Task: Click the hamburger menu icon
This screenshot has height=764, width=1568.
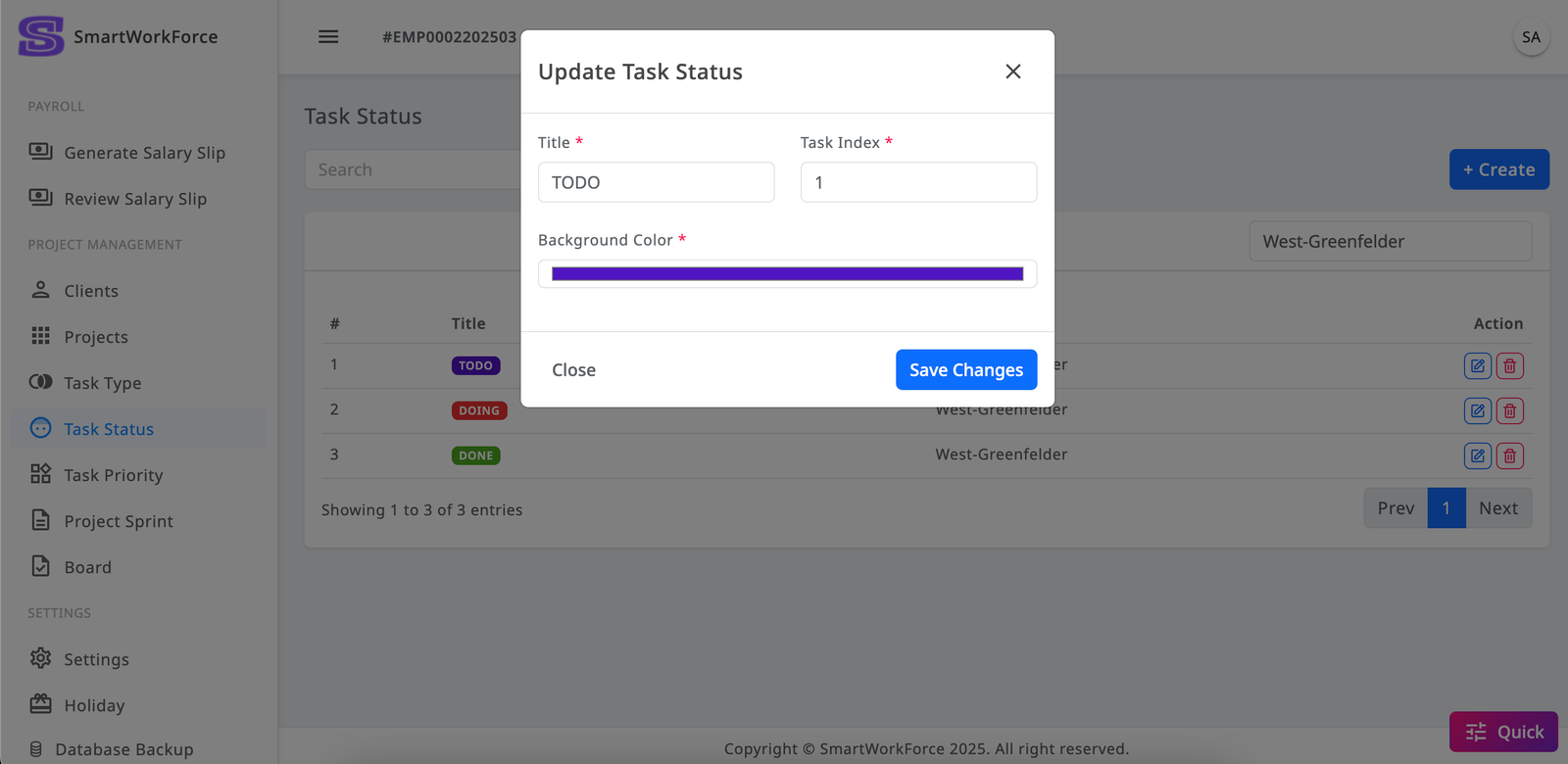Action: point(328,37)
